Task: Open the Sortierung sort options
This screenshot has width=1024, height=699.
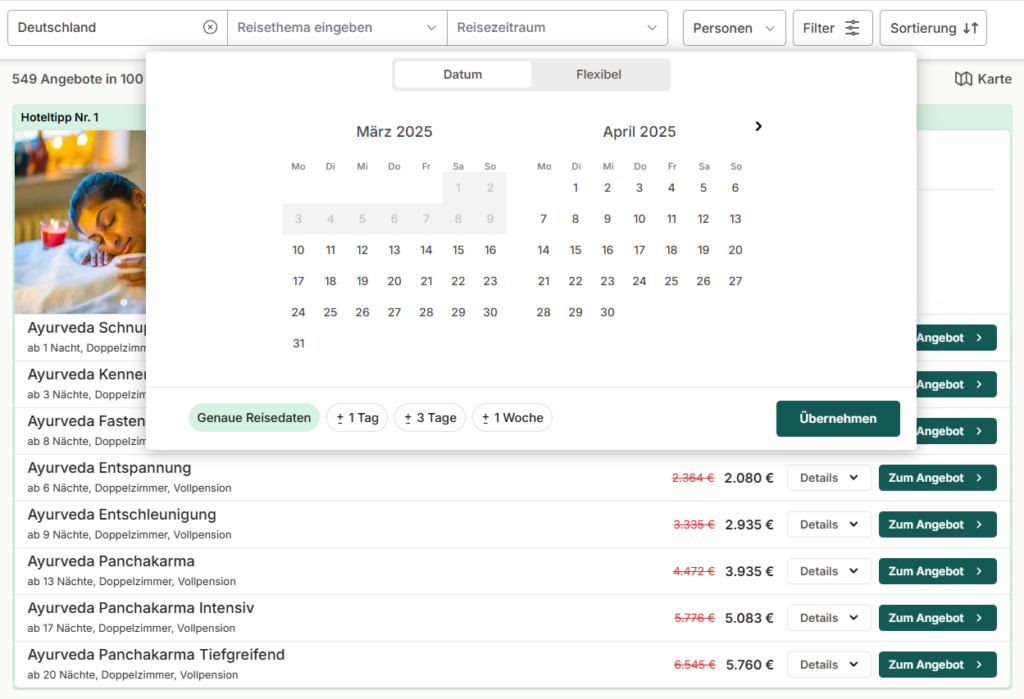Action: pyautogui.click(x=933, y=28)
